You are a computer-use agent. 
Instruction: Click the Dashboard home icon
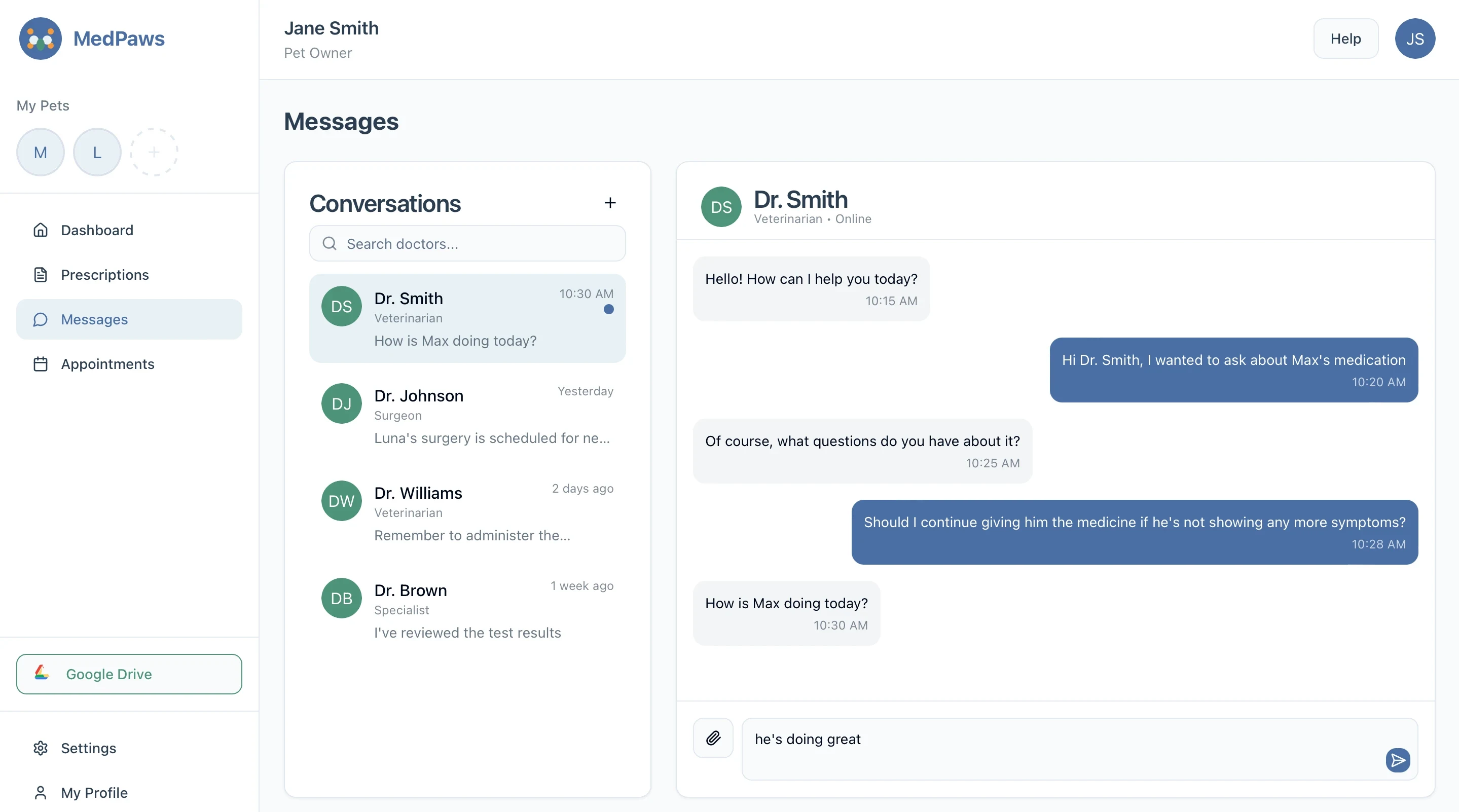pyautogui.click(x=40, y=230)
